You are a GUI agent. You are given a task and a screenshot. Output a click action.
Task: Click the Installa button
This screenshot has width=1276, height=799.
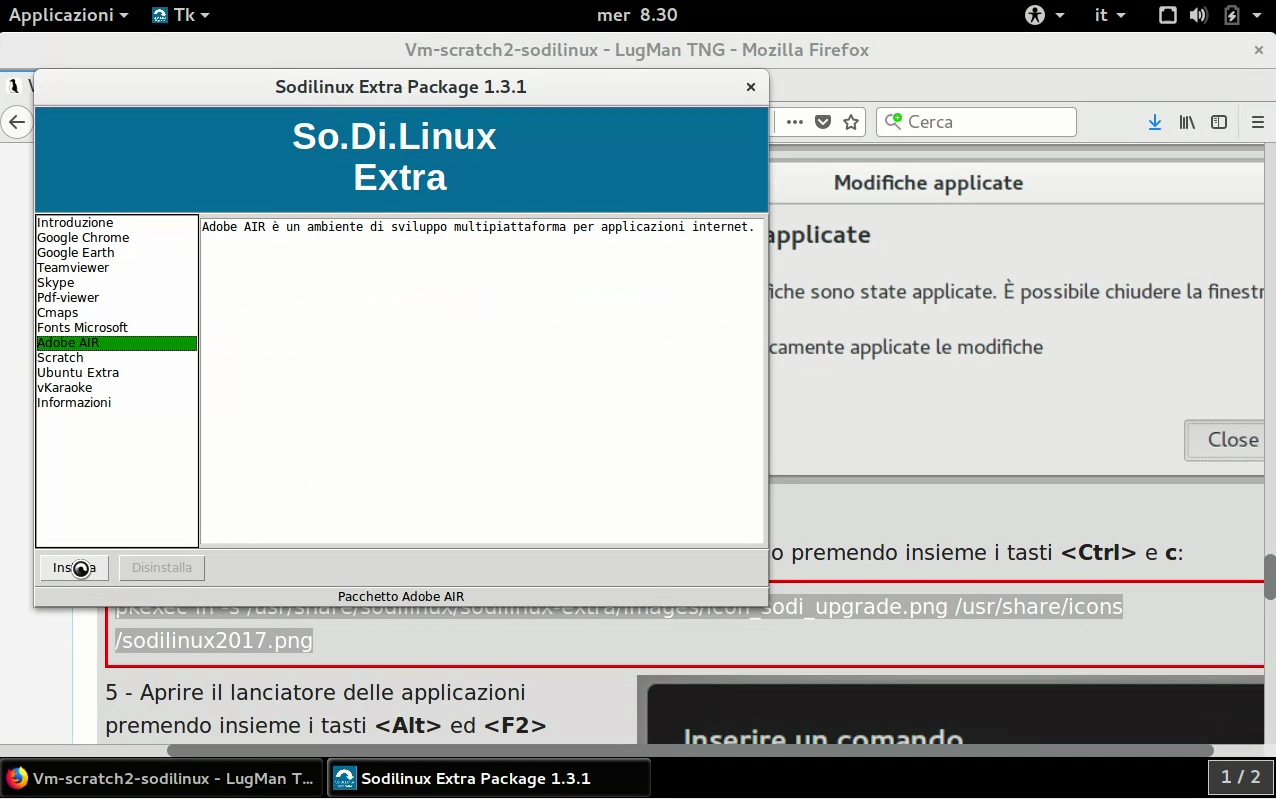(74, 568)
